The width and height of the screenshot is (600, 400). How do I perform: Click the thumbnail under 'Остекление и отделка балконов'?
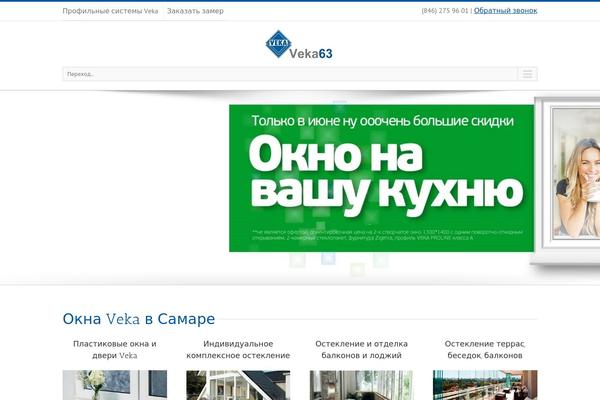coord(361,385)
